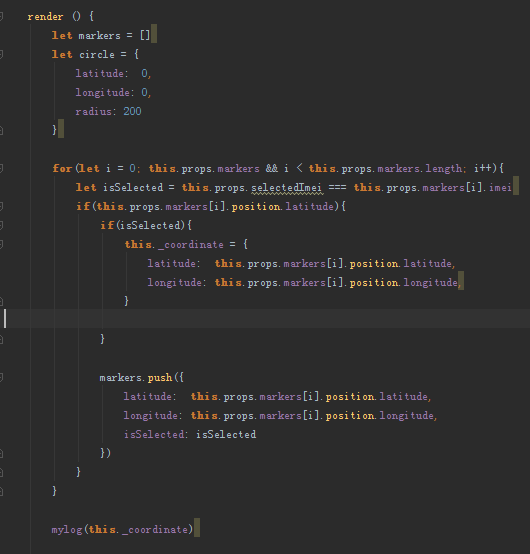Click the 'push' method name
This screenshot has width=530, height=554.
(160, 378)
